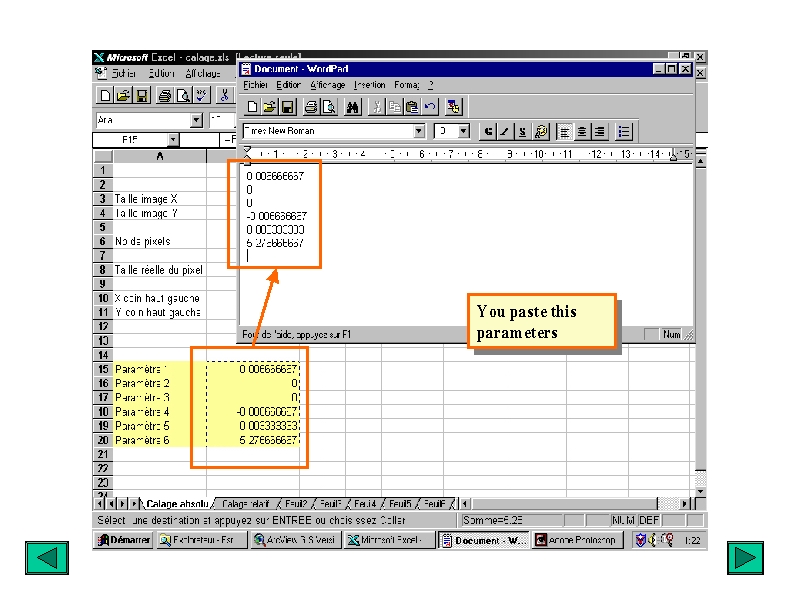The image size is (800, 600).
Task: Click Insert date/time icon in WordPad
Action: click(x=453, y=107)
